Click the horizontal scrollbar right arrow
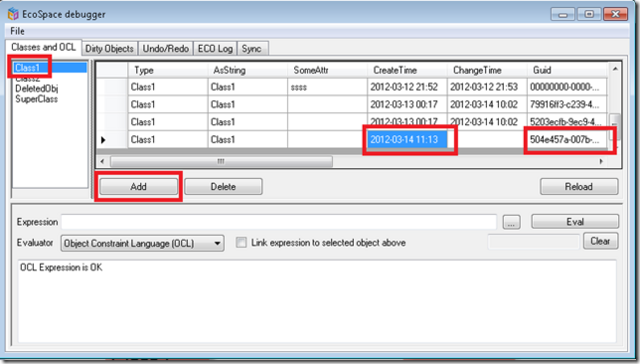This screenshot has height=364, width=640. [x=601, y=161]
